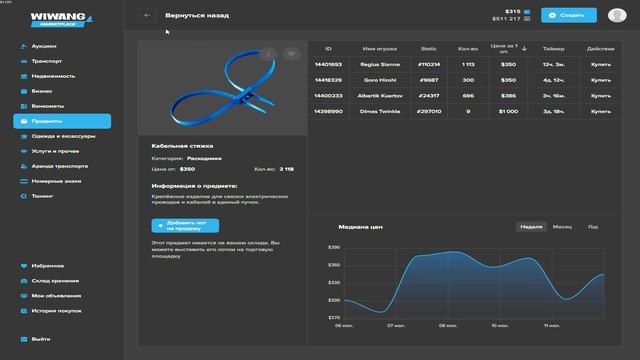
Task: Click the Static column header
Action: pos(429,49)
